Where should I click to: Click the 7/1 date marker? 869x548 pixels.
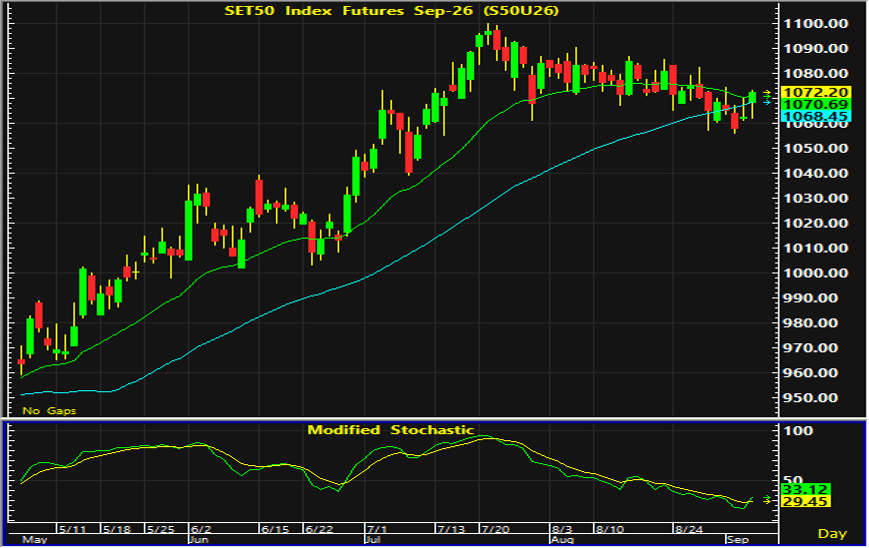point(376,529)
